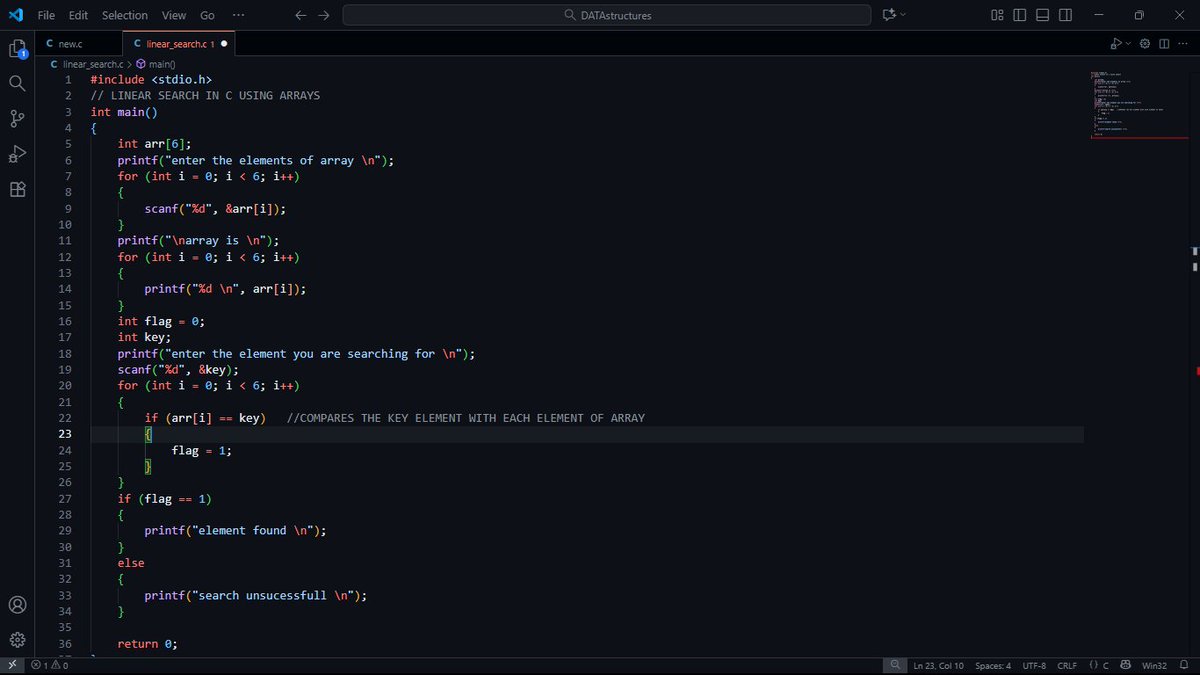Click 'scanf("%d", &key);' line
Image resolution: width=1200 pixels, height=675 pixels.
178,370
